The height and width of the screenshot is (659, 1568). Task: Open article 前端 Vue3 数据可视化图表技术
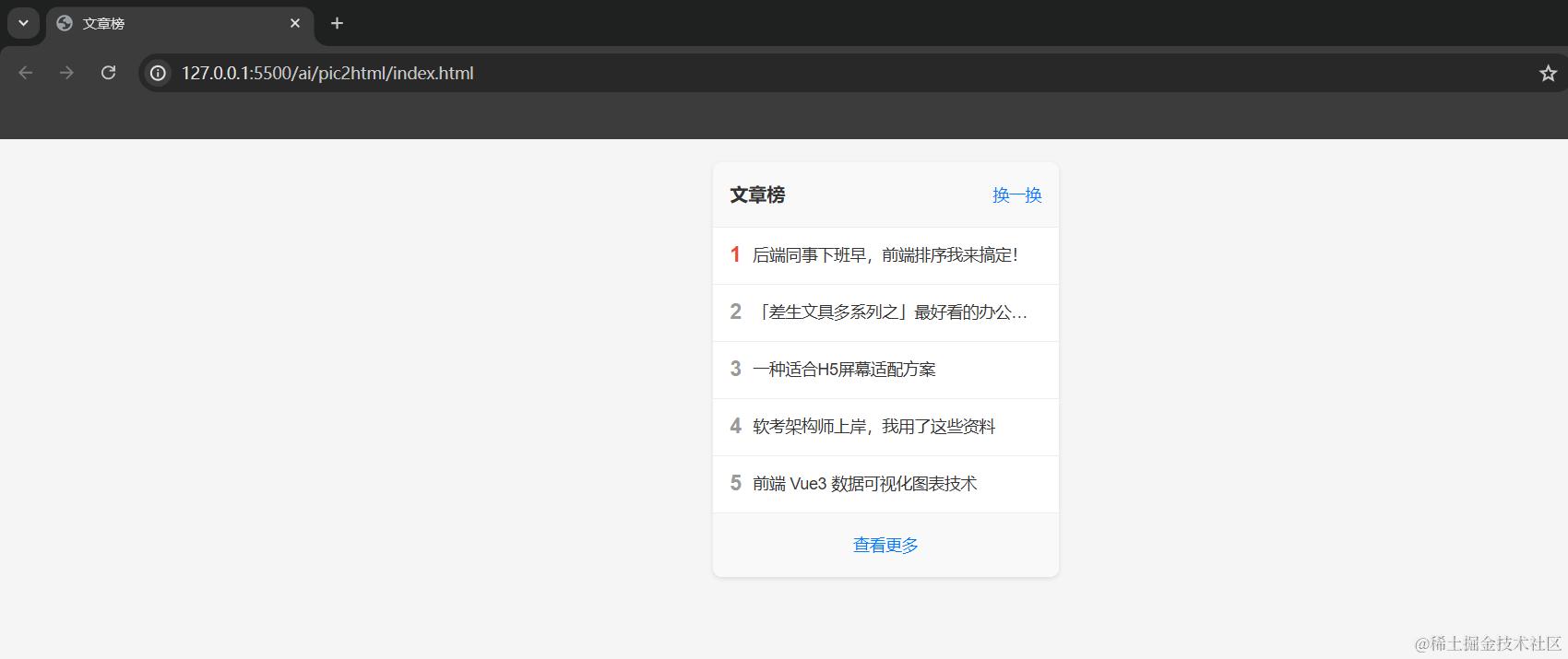pyautogui.click(x=864, y=484)
